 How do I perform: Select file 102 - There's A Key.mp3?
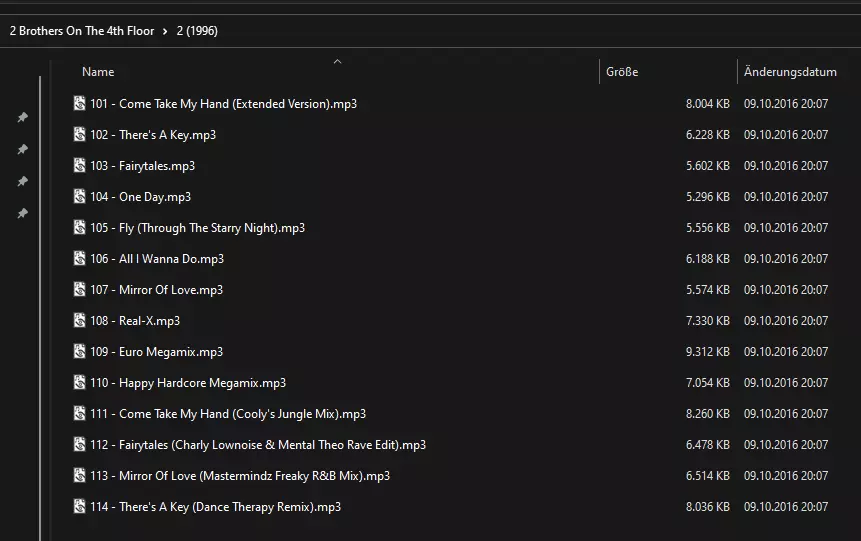(153, 135)
